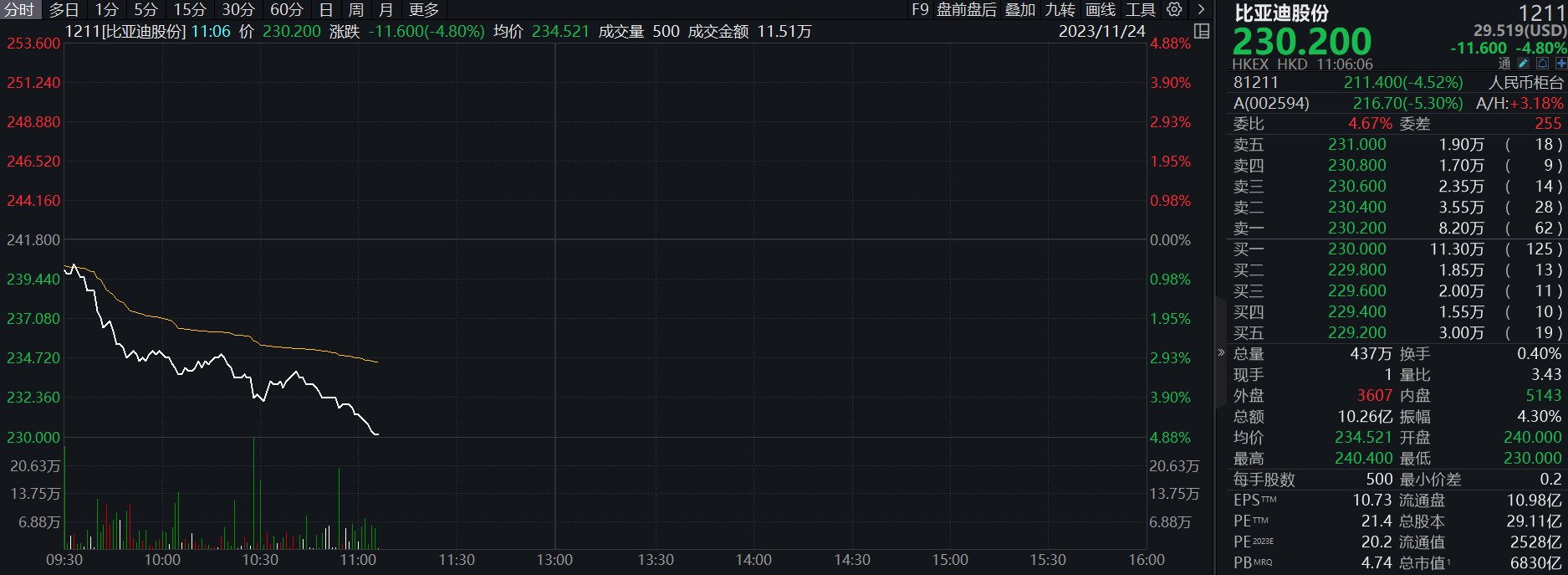Click date 2023/11/24 in chart header
Image resolution: width=1568 pixels, height=575 pixels.
point(1101,32)
